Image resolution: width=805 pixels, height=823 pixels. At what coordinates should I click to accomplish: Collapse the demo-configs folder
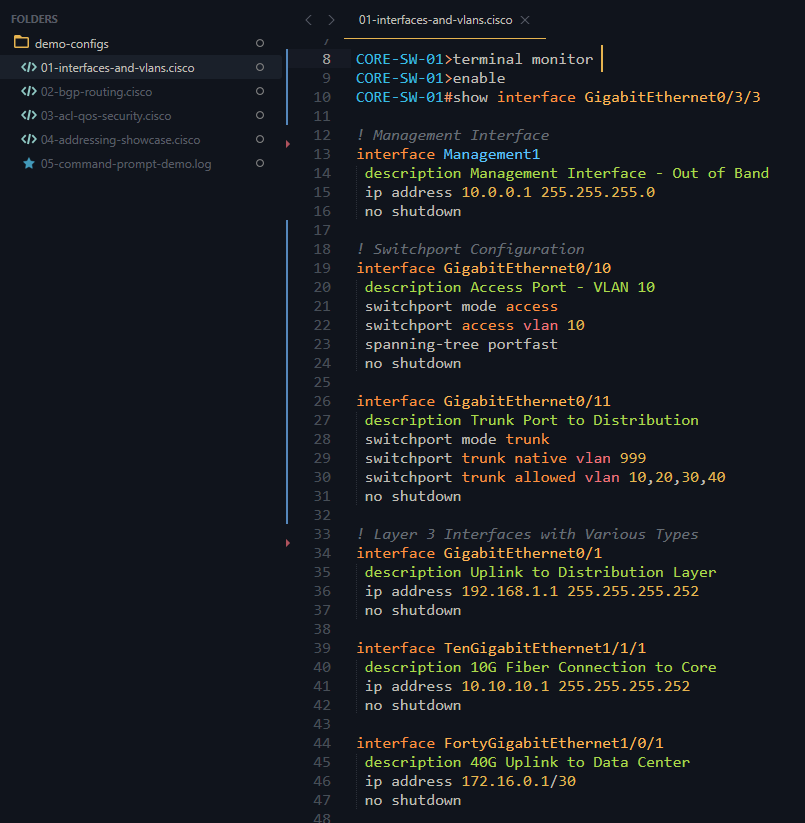71,44
